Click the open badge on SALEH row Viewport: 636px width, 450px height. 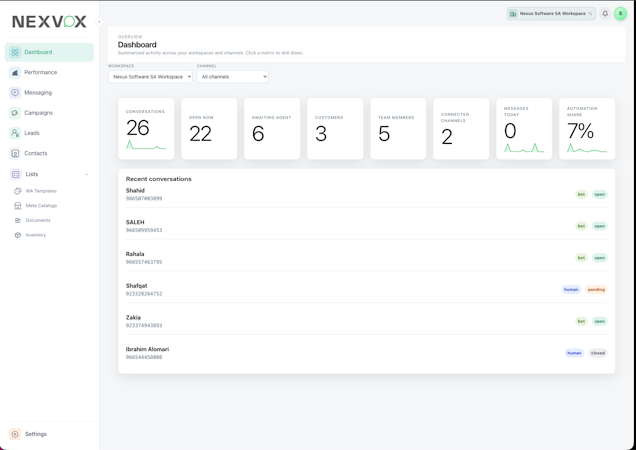[x=599, y=226]
